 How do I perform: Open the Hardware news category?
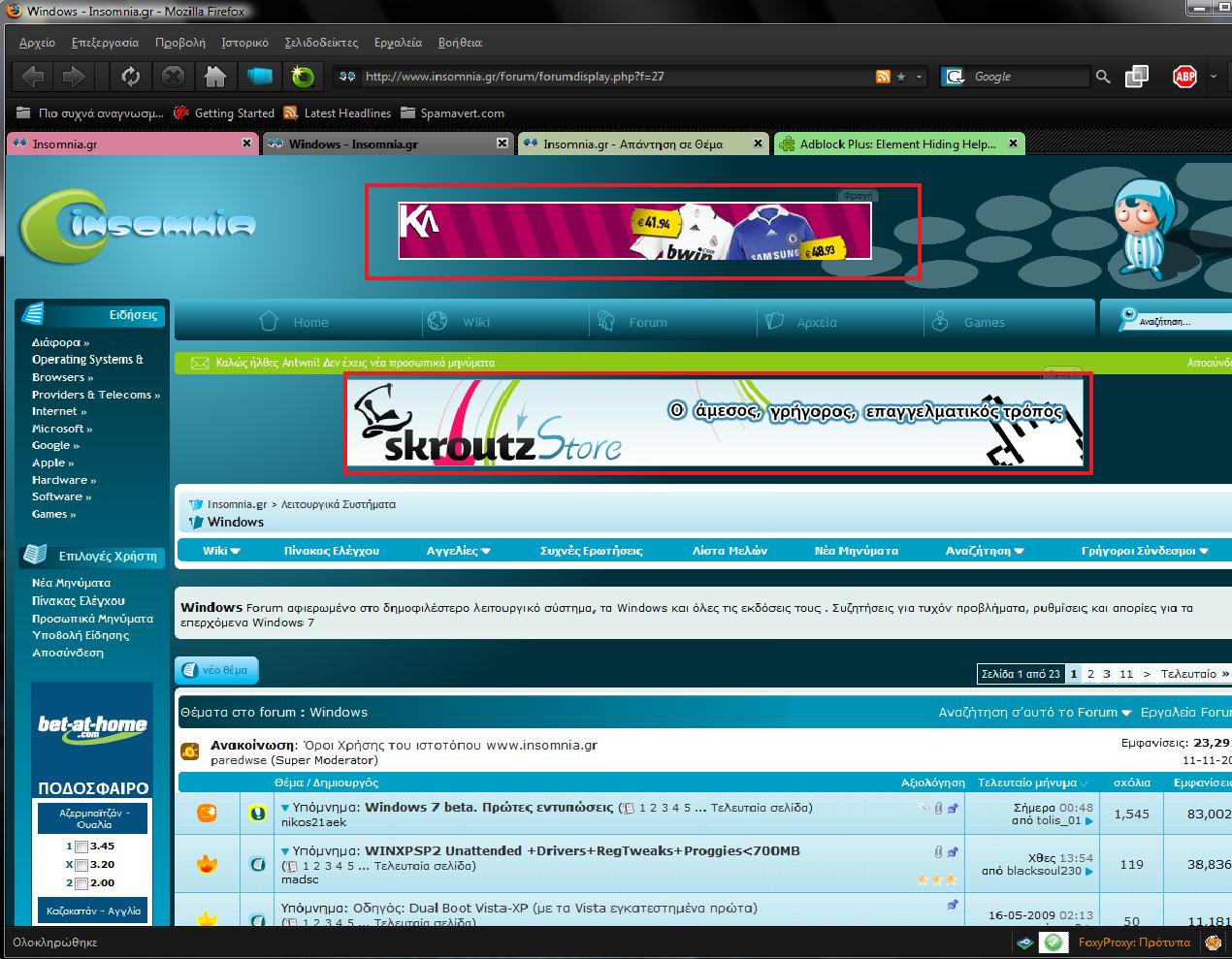[63, 480]
